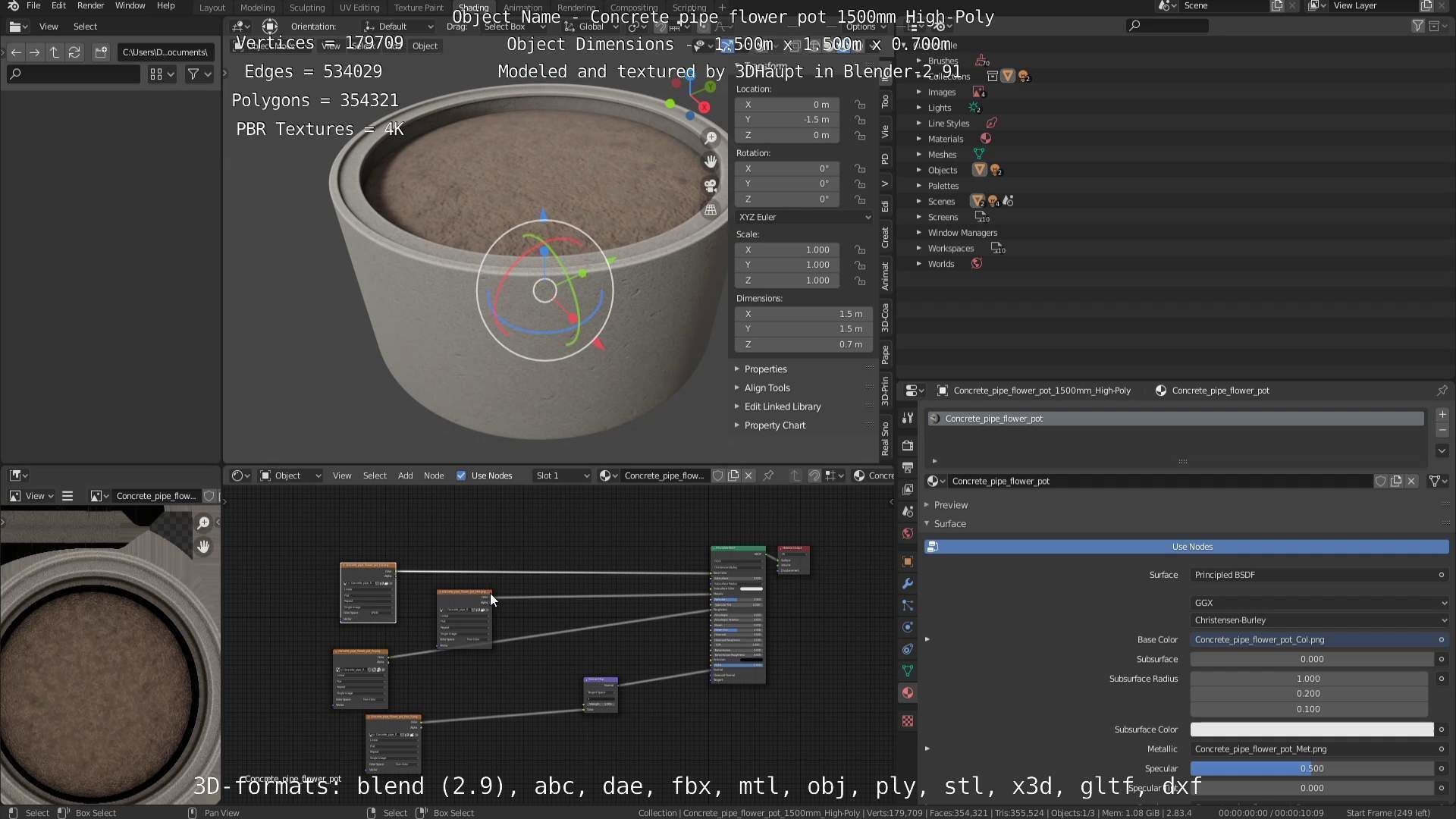
Task: Open the Scene properties tab
Action: click(908, 512)
